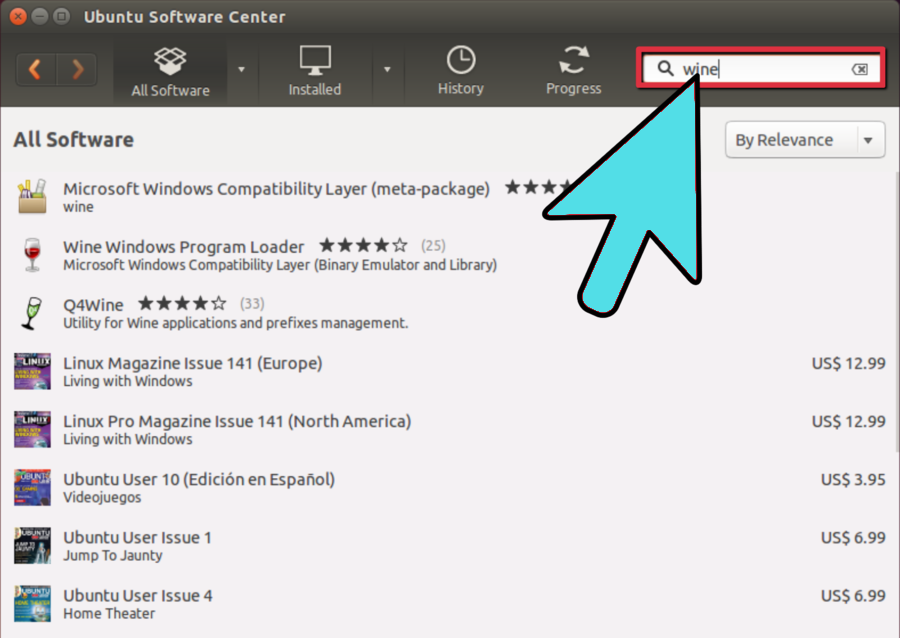Close the Ubuntu Software Center window
The width and height of the screenshot is (900, 638).
(18, 16)
